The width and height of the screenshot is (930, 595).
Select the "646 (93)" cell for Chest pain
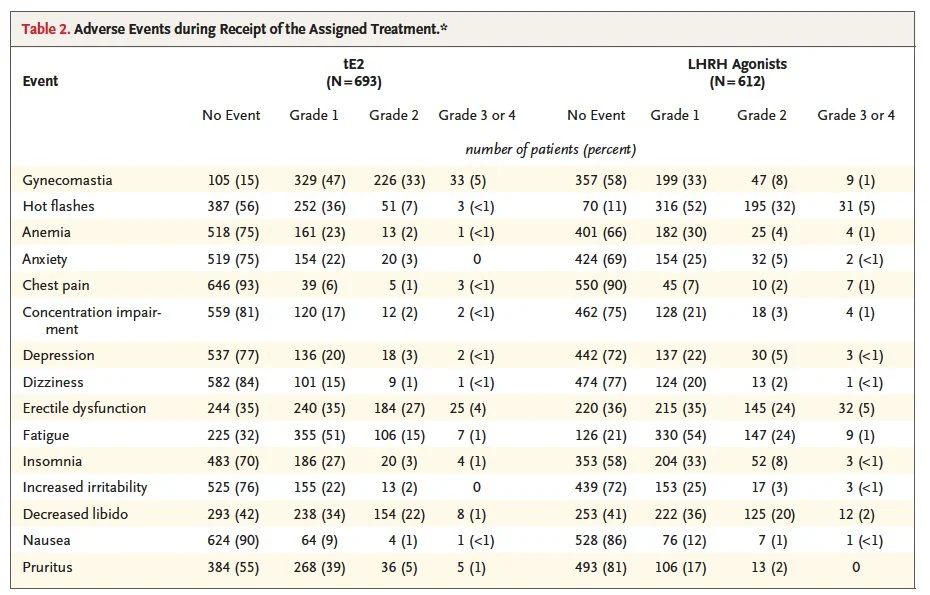pos(230,285)
